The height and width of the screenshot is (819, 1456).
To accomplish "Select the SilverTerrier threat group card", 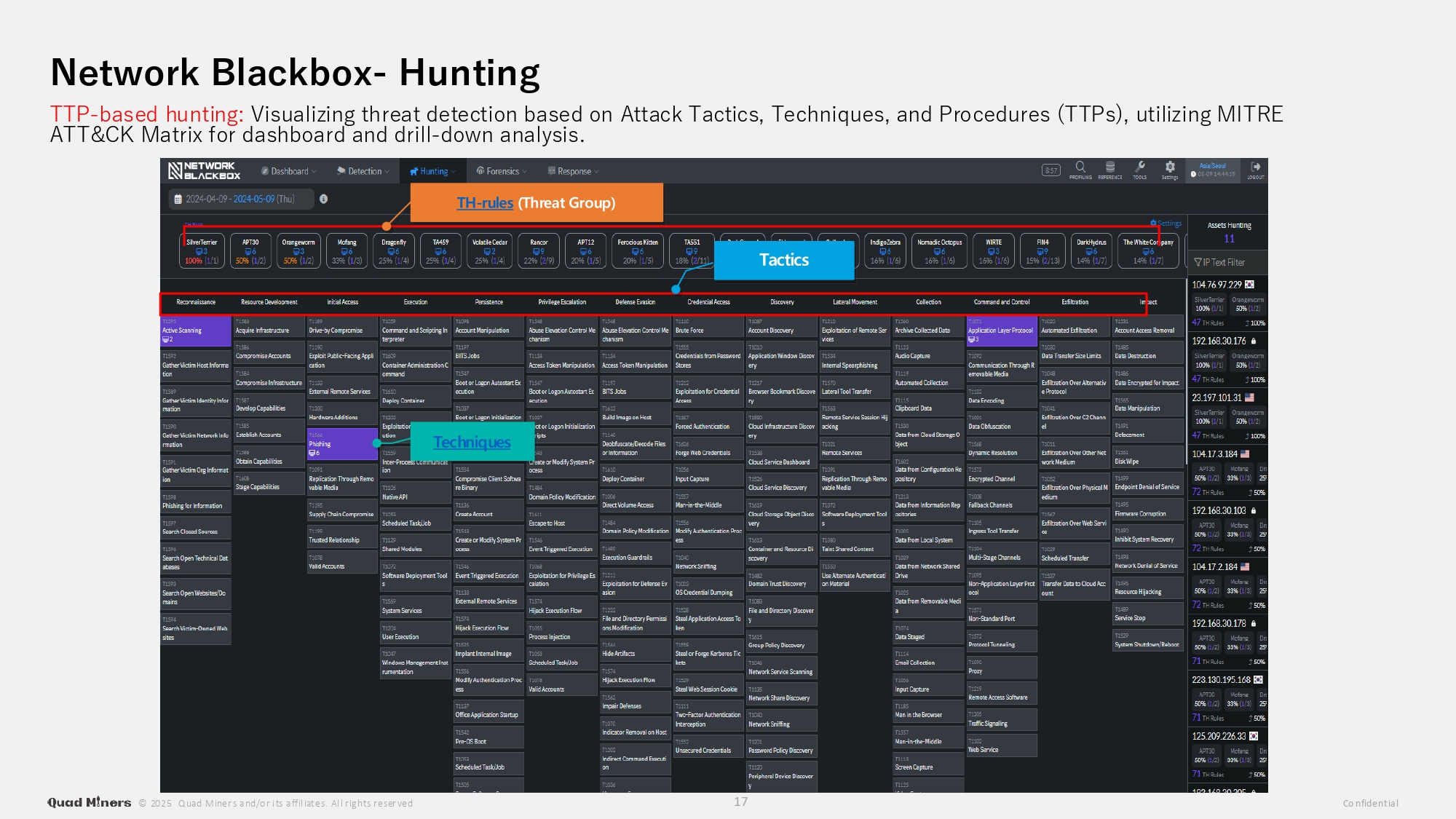I will 202,250.
